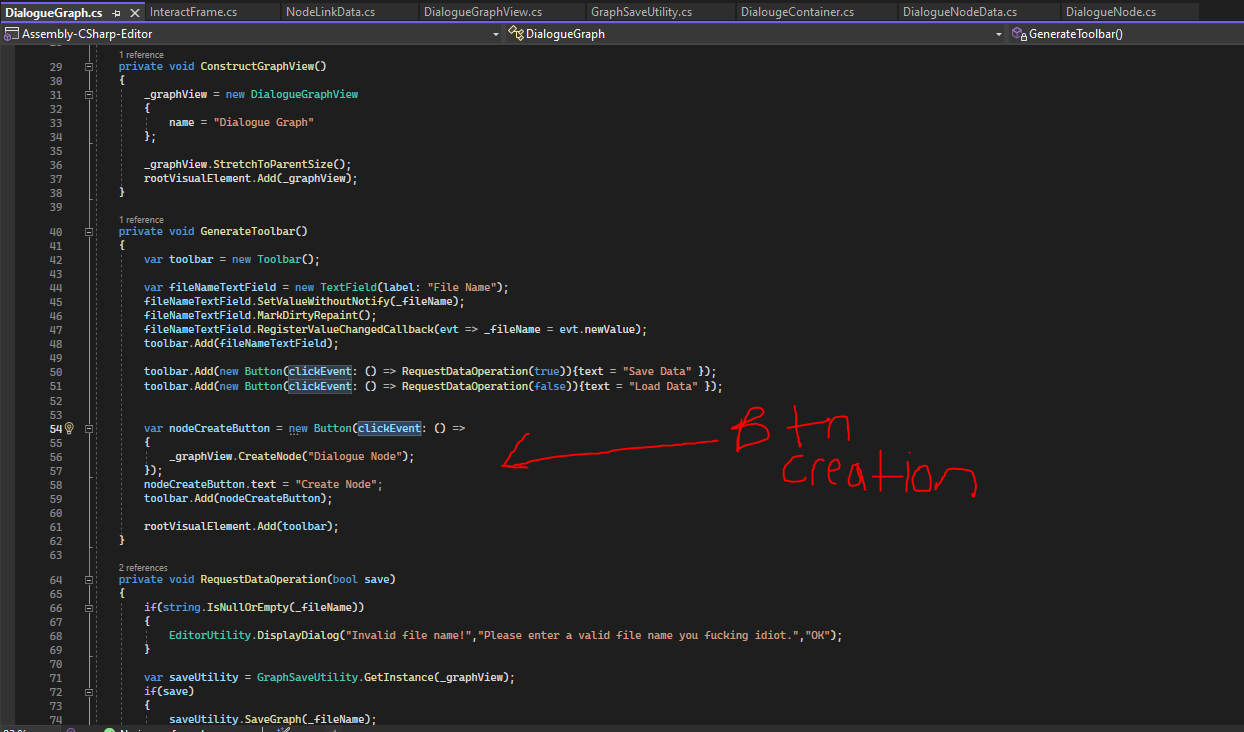
Task: Click '1 reference' above GenerateToolbar
Action: pyautogui.click(x=141, y=219)
